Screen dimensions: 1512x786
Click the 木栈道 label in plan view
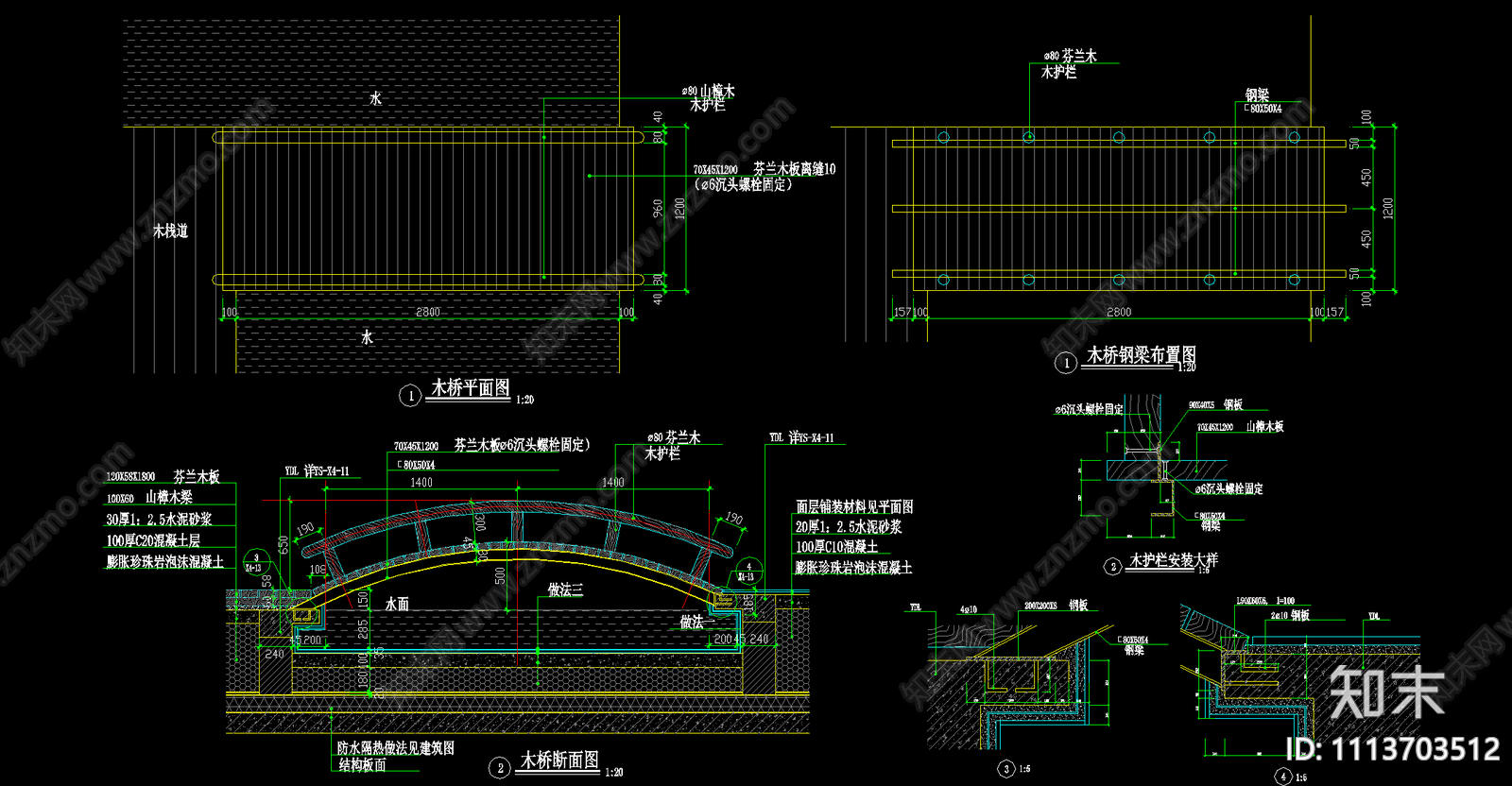[171, 231]
